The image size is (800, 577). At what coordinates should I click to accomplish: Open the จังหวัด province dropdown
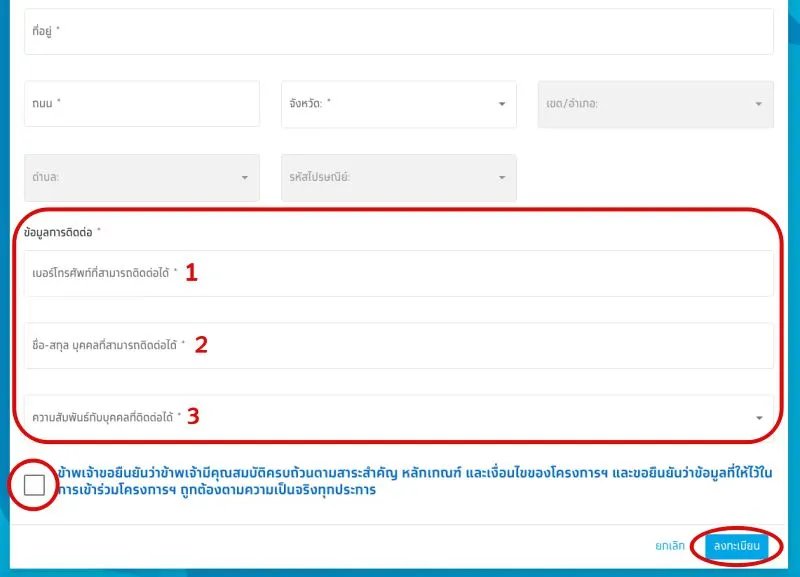pos(398,104)
